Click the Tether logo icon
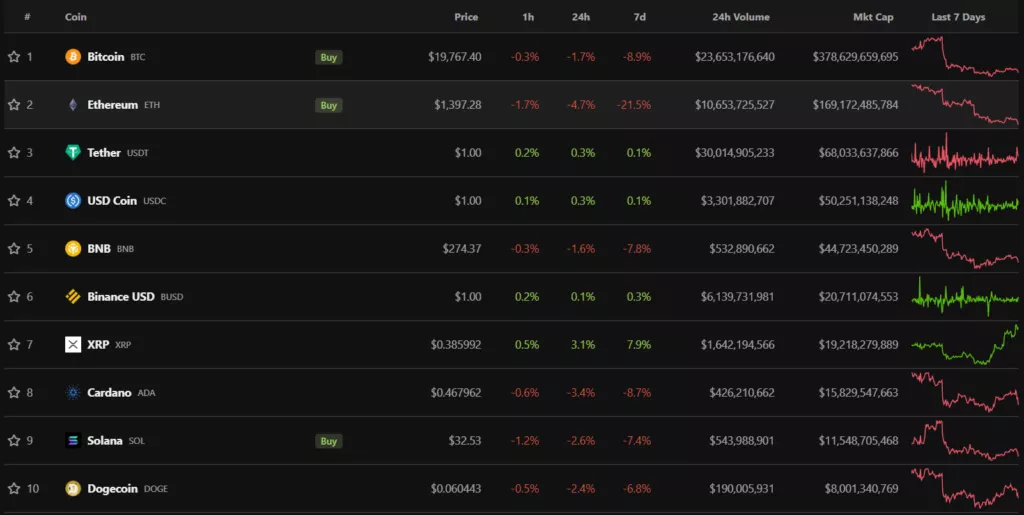The width and height of the screenshot is (1024, 515). tap(73, 153)
